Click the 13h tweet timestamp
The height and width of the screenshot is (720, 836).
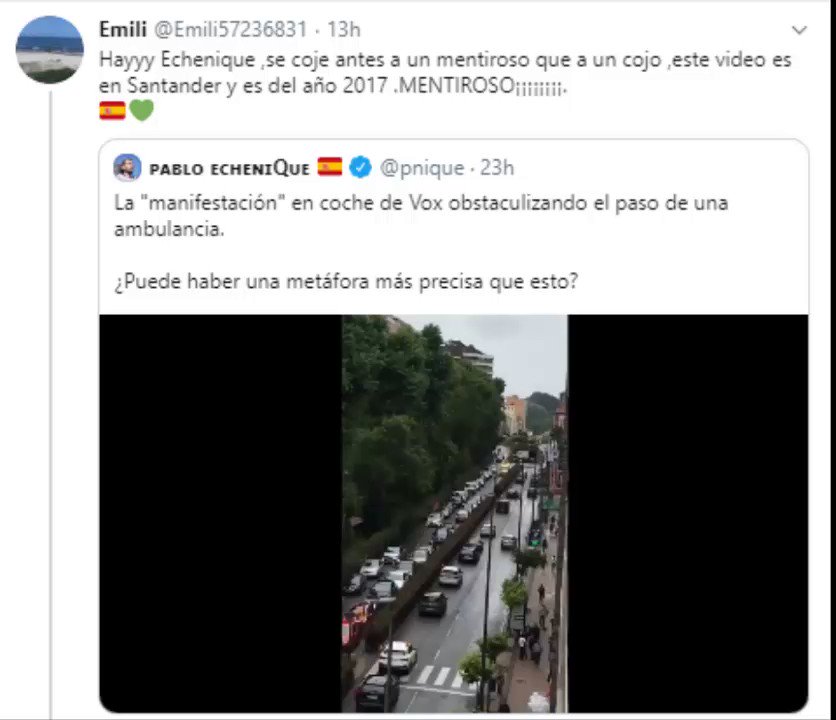pyautogui.click(x=344, y=29)
